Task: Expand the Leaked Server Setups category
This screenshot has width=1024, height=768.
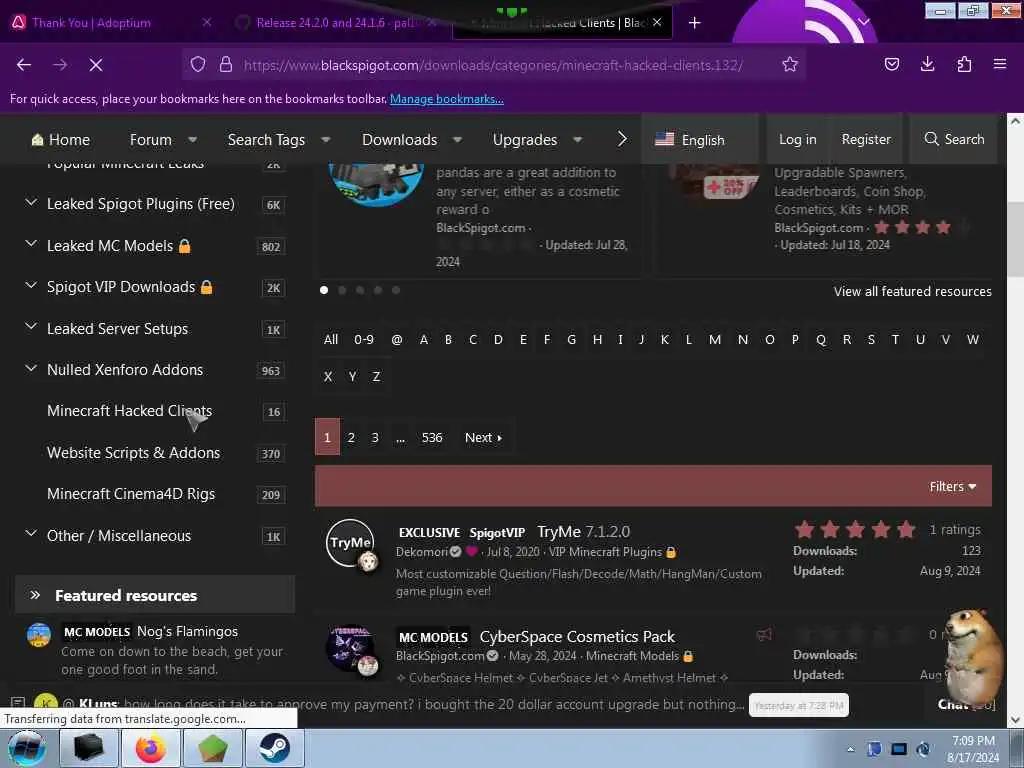Action: [x=31, y=327]
